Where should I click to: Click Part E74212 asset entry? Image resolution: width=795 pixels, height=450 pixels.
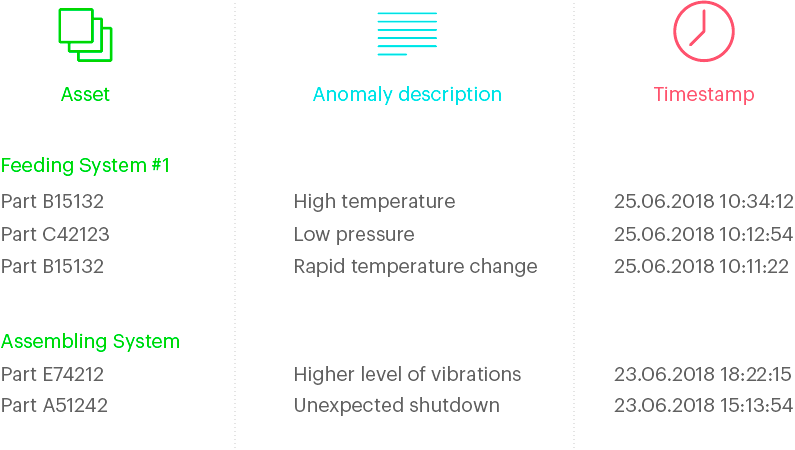click(52, 375)
